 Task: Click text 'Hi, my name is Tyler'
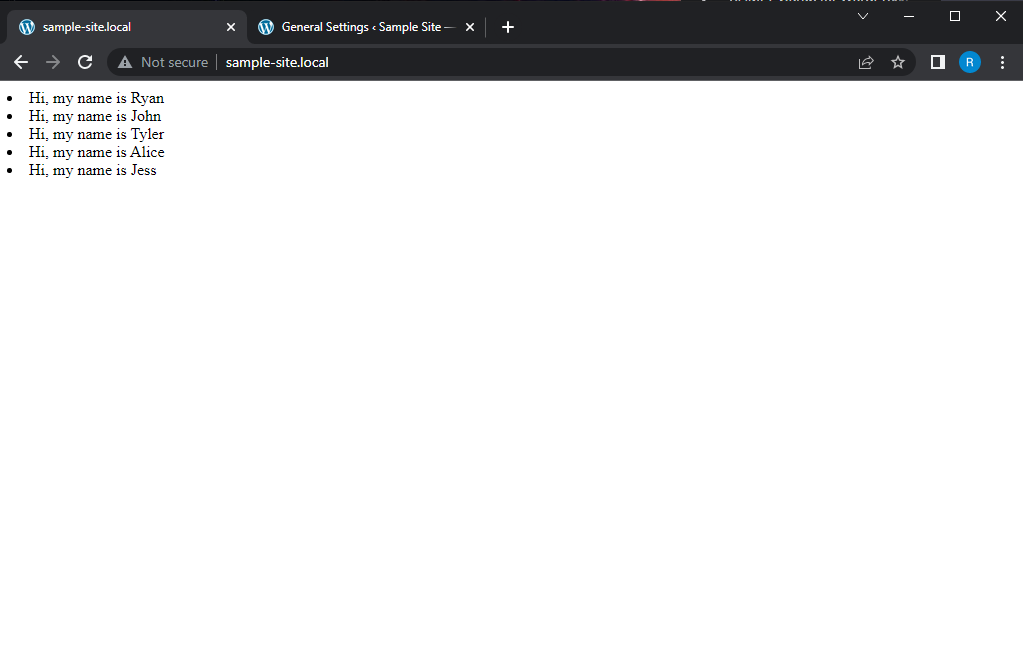tap(97, 134)
